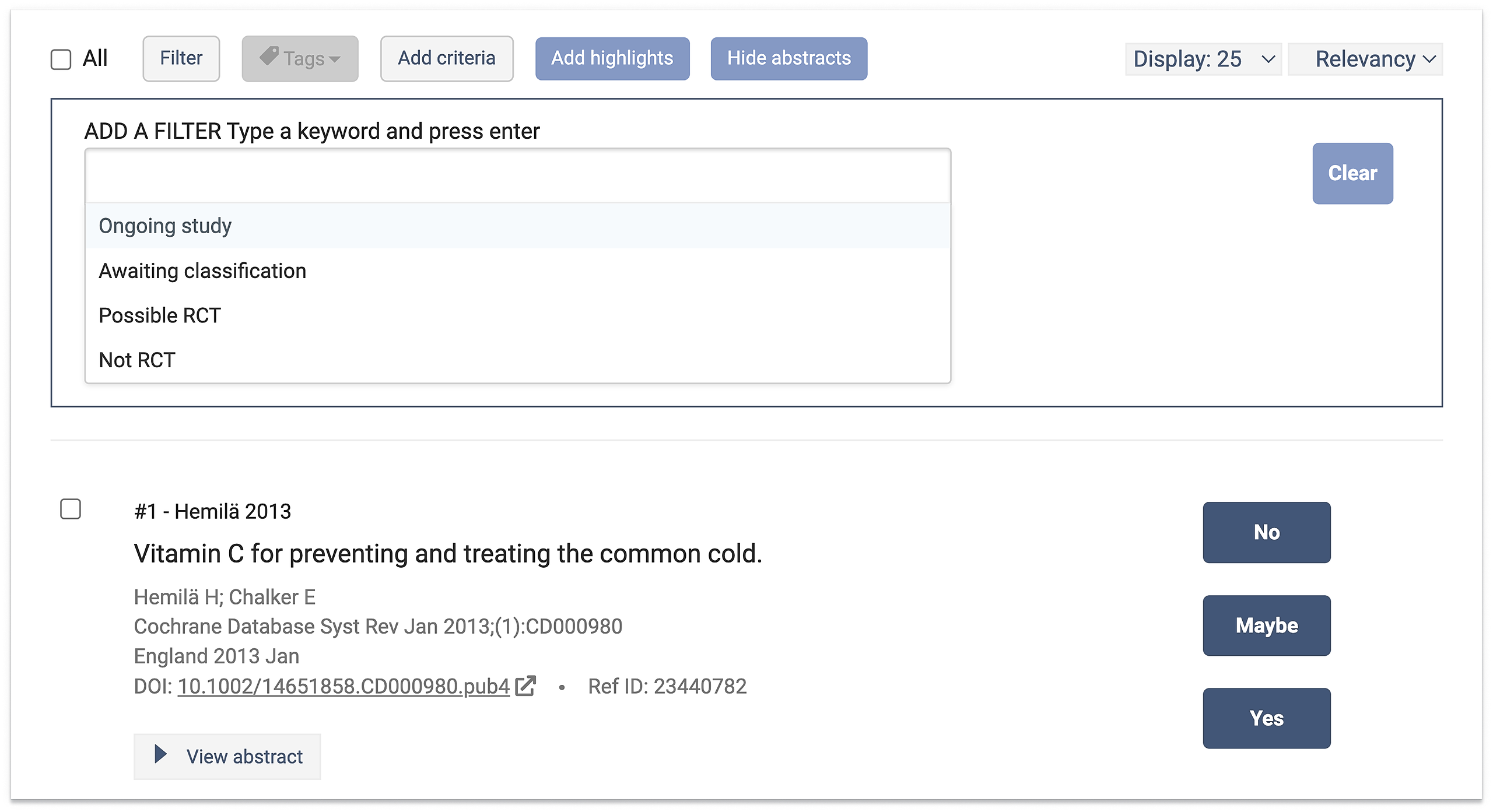This screenshot has height=812, width=1493.
Task: Open the Display: 25 dropdown
Action: point(1203,59)
